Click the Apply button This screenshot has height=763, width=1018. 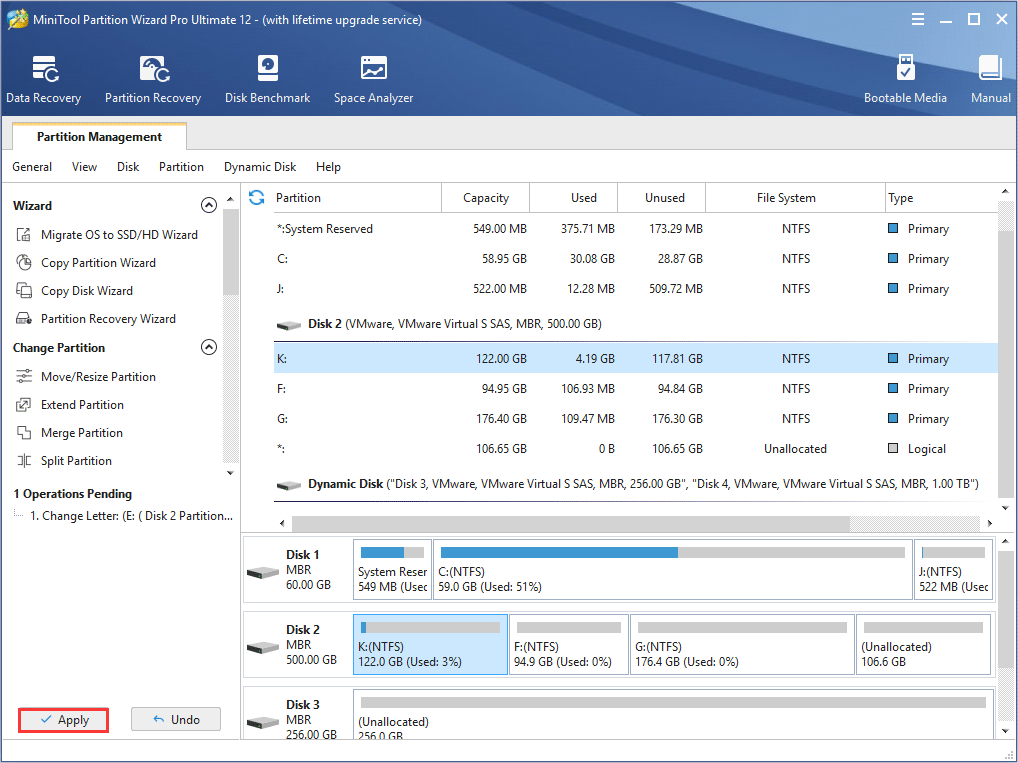[63, 720]
